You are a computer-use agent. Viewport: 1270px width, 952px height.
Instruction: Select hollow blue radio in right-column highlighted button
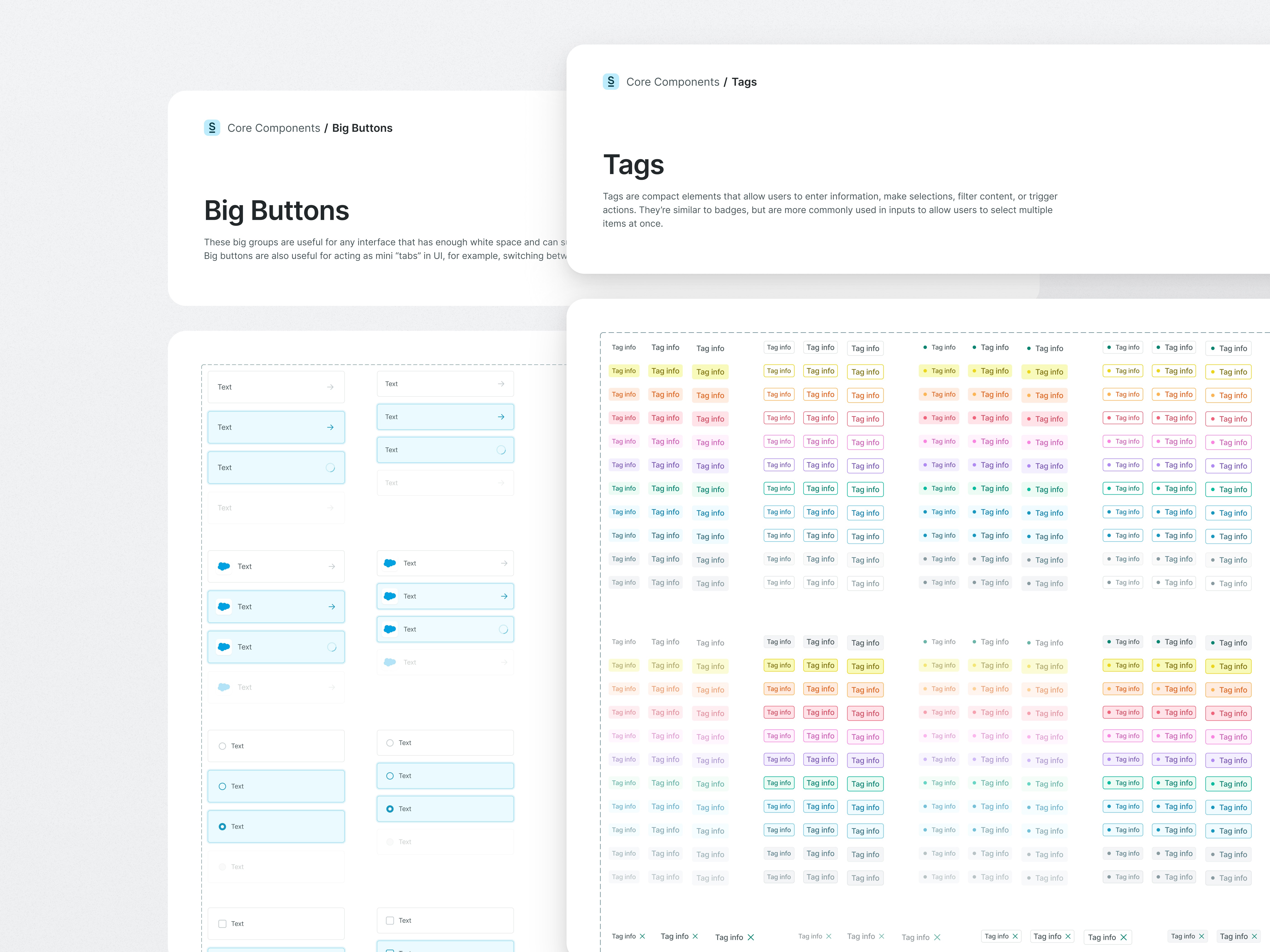click(x=390, y=776)
